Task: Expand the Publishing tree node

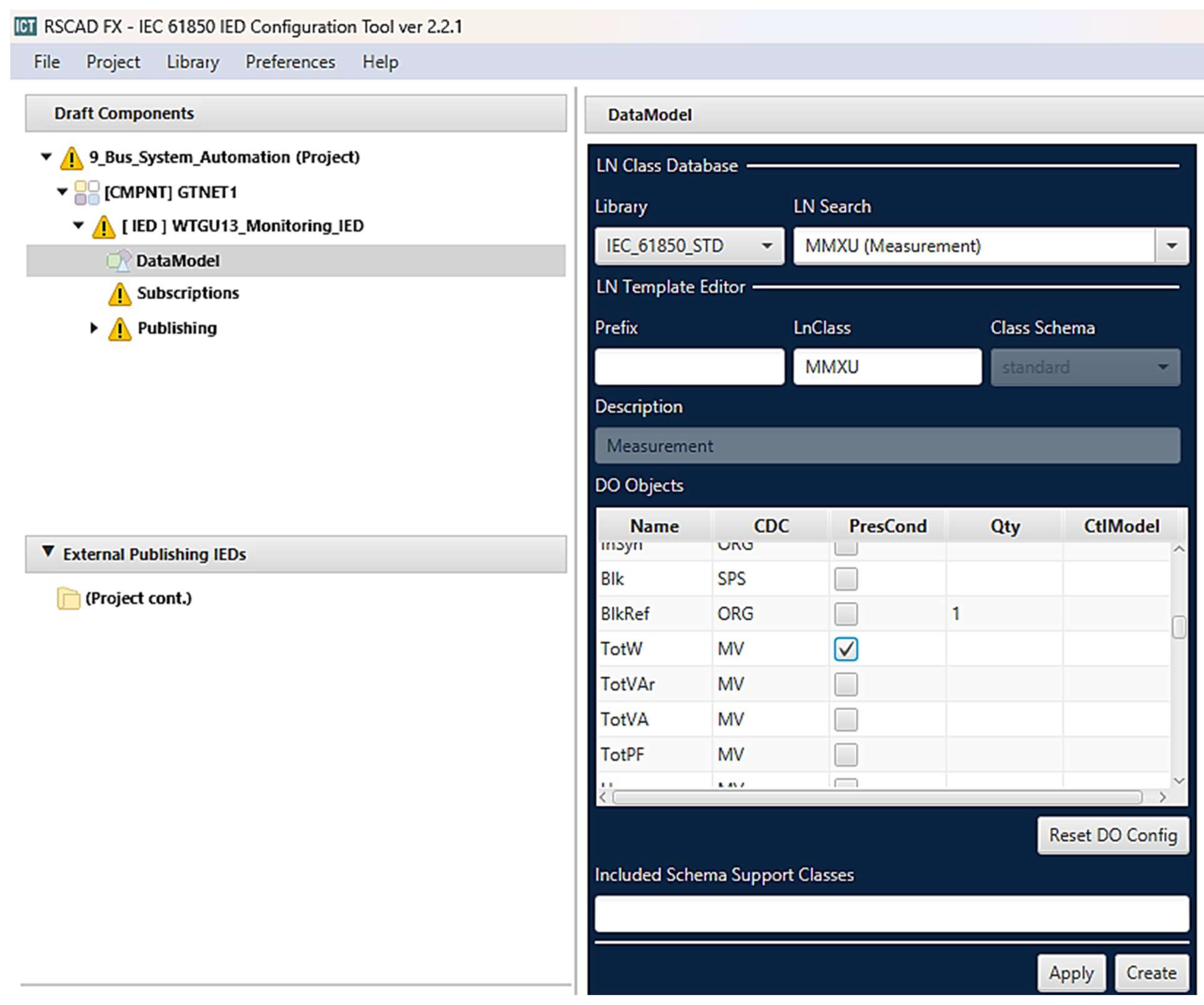Action: pyautogui.click(x=94, y=328)
